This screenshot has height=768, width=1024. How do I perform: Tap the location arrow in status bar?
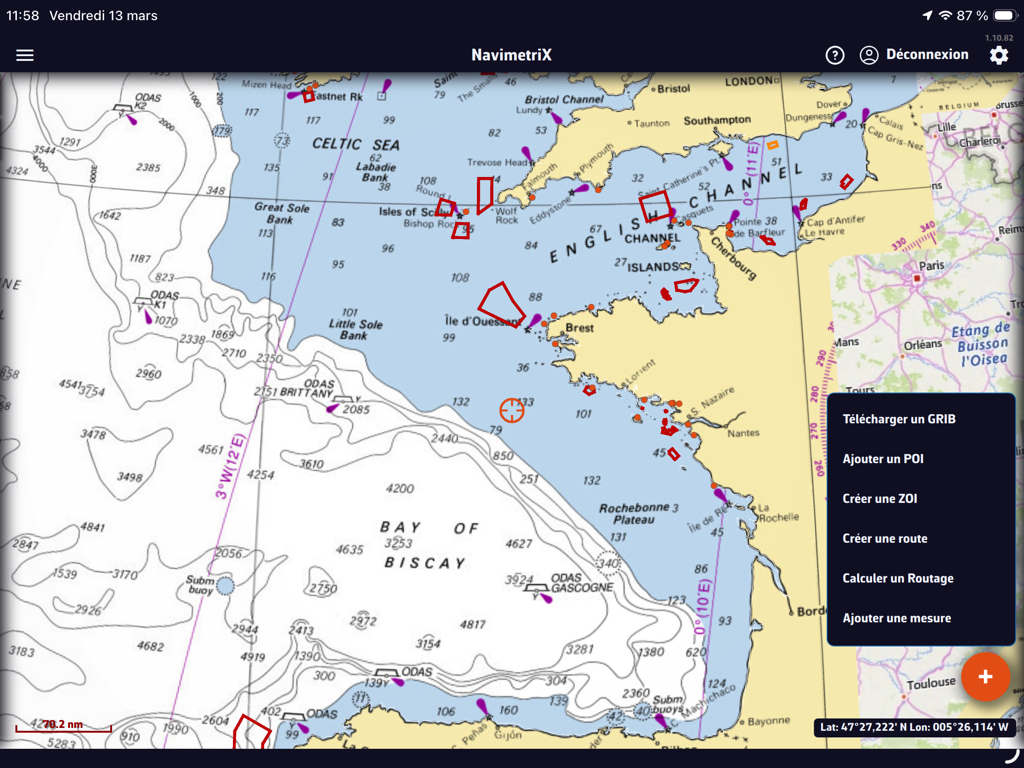coord(927,16)
